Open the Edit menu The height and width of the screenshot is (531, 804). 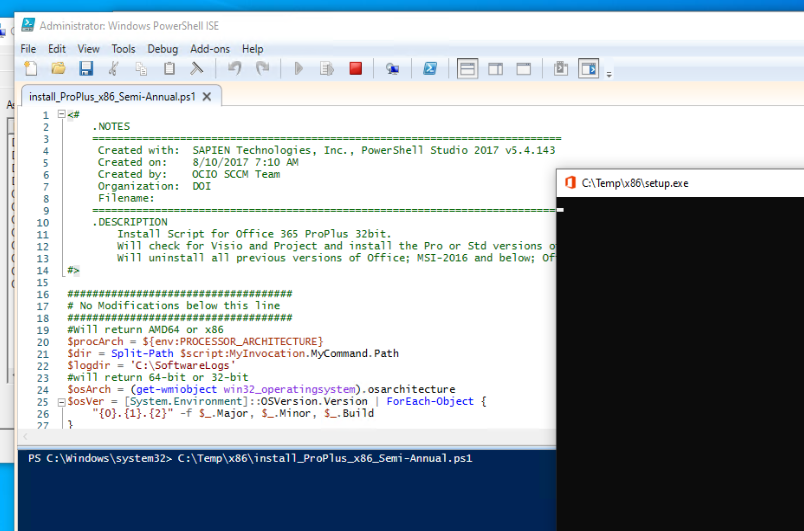click(x=57, y=49)
